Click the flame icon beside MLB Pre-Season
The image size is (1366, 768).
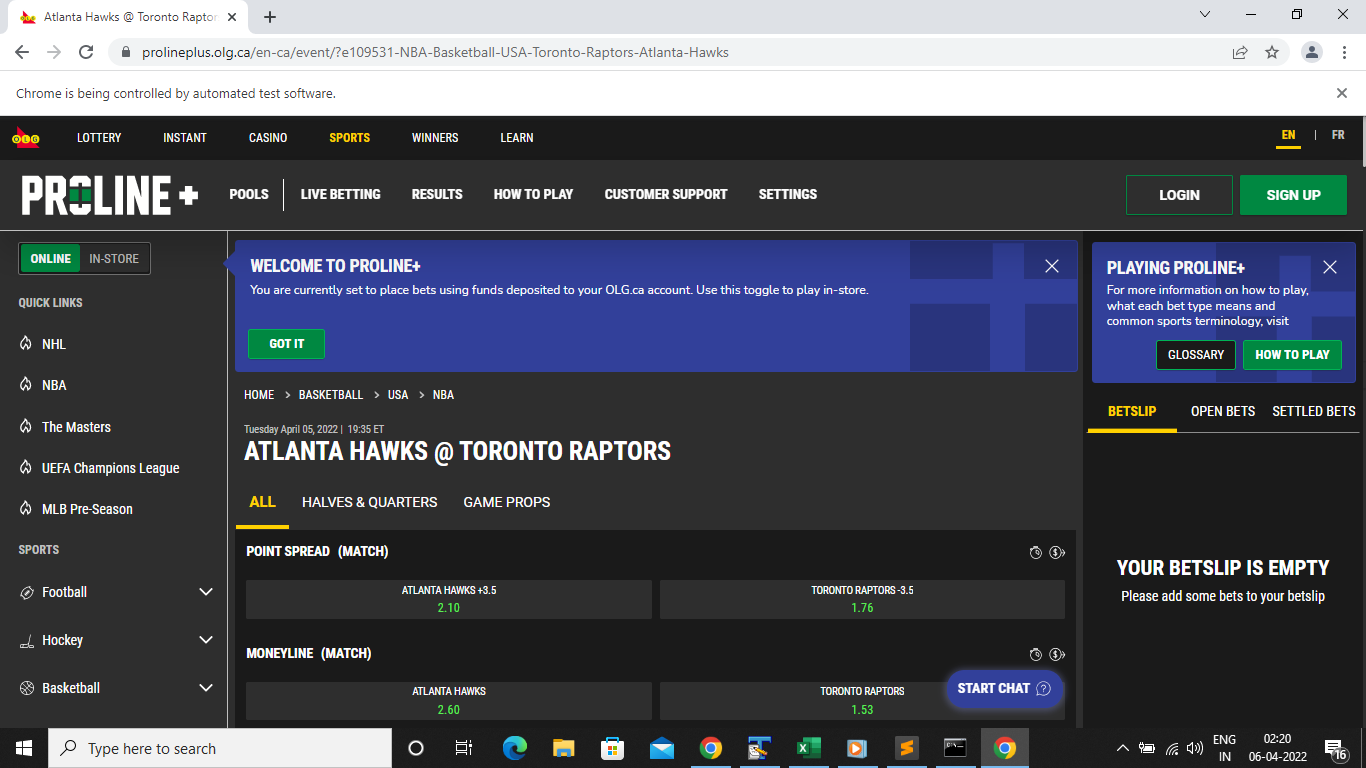26,509
